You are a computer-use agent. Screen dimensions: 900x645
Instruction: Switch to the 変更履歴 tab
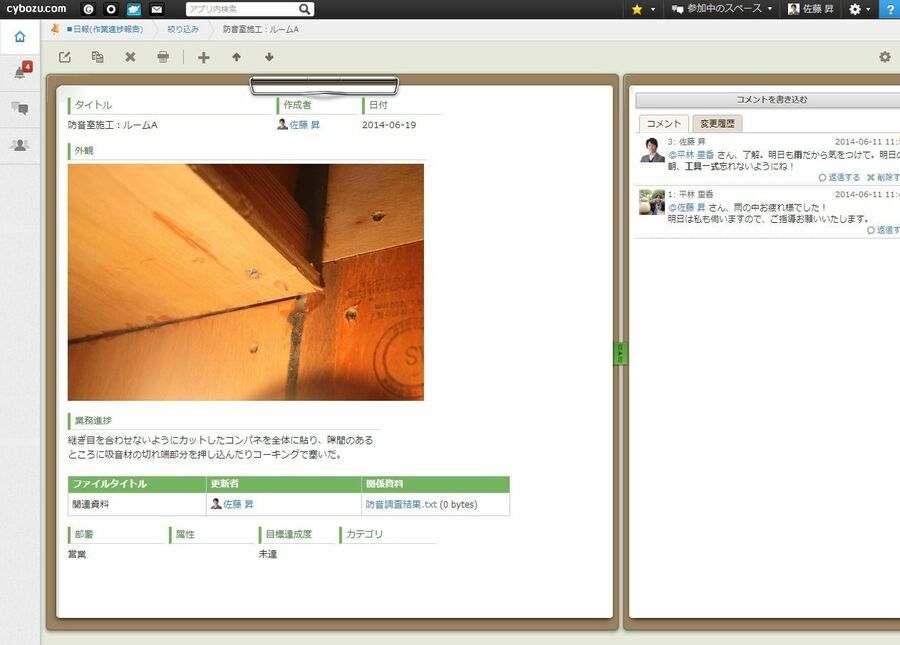(717, 124)
